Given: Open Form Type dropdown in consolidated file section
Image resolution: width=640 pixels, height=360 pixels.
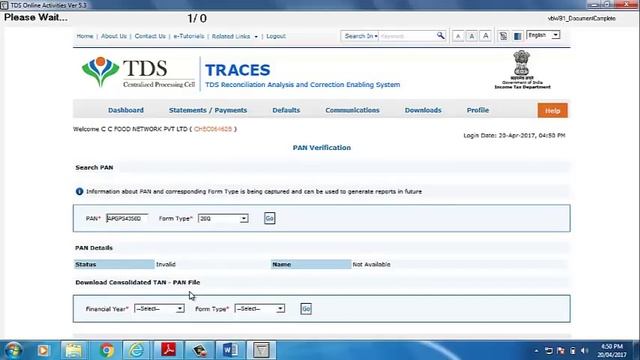Looking at the screenshot, I should pyautogui.click(x=260, y=309).
